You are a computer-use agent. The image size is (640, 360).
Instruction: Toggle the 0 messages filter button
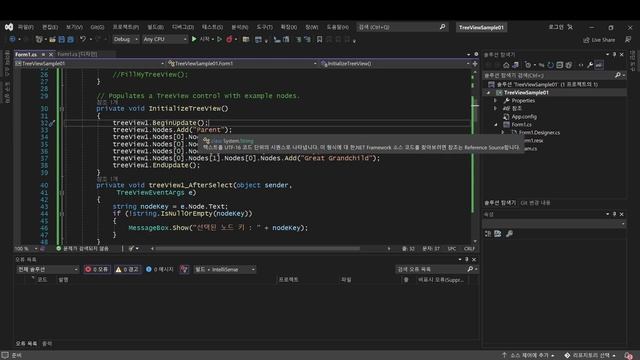click(160, 269)
